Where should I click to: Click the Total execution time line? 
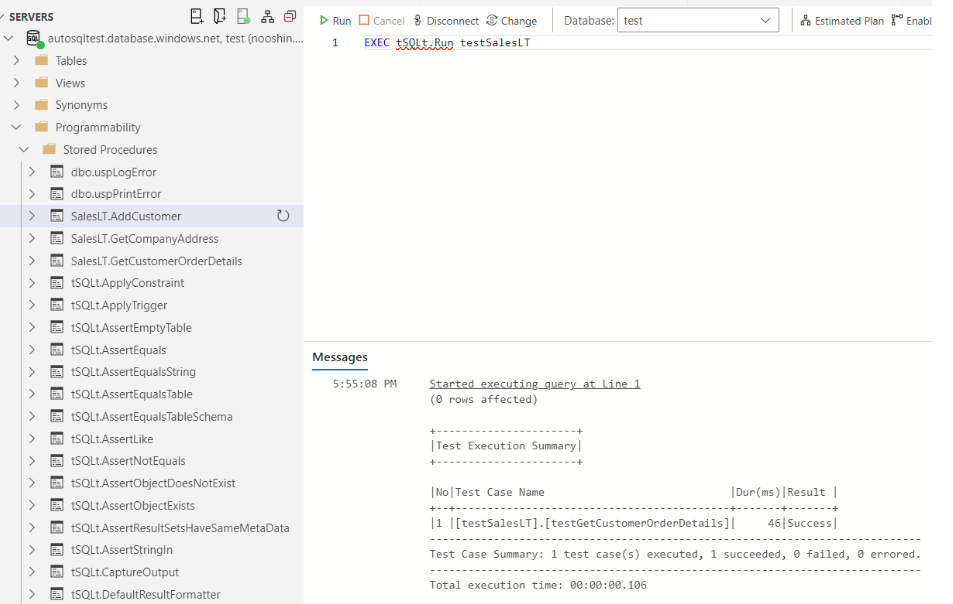(538, 585)
